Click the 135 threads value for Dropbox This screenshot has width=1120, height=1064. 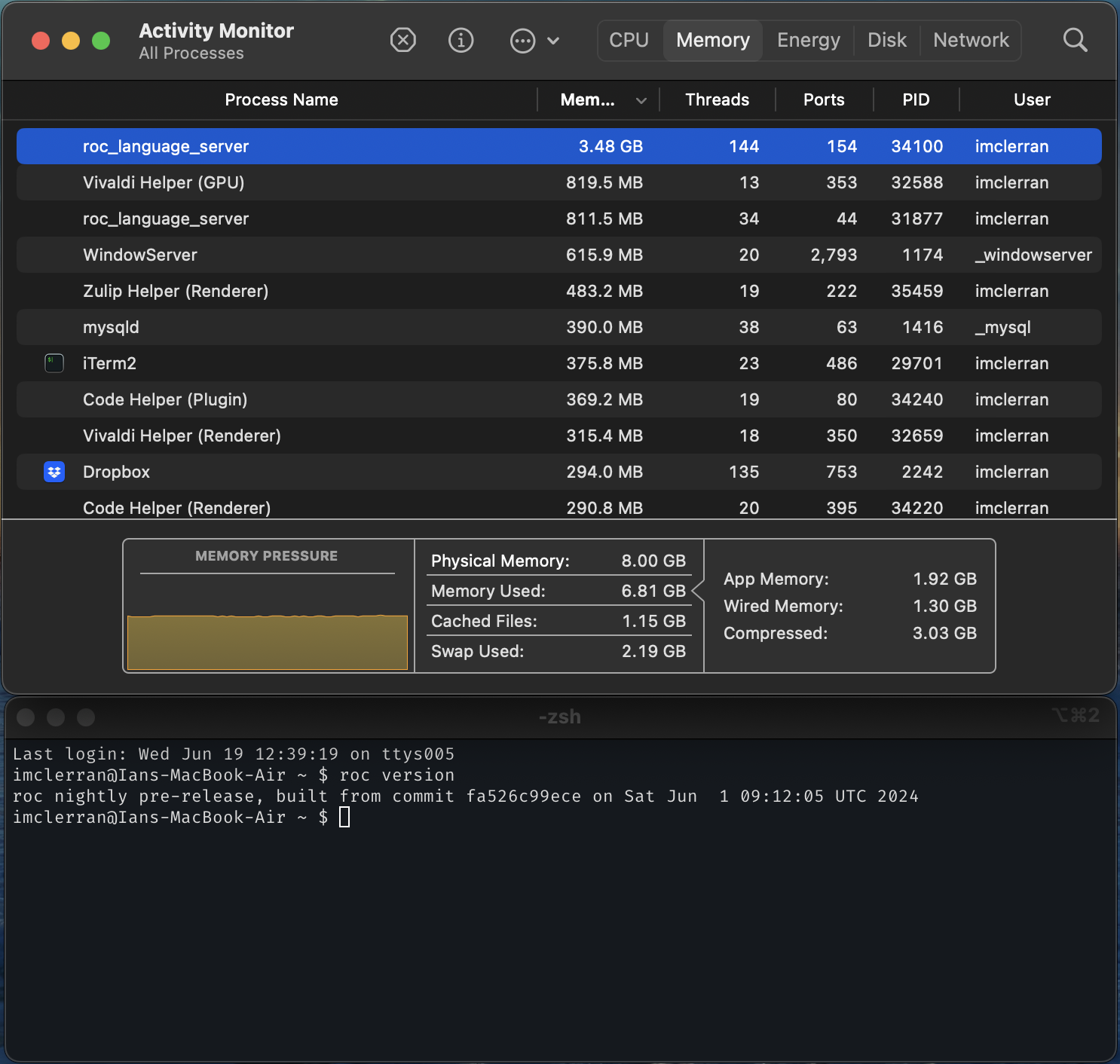[744, 472]
